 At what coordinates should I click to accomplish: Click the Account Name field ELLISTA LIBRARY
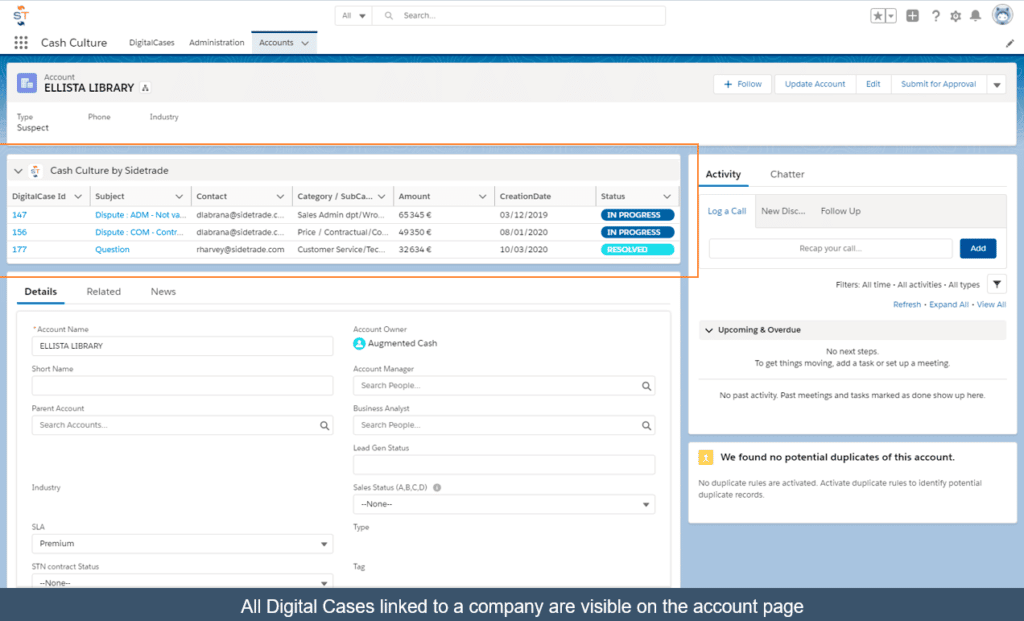point(182,346)
